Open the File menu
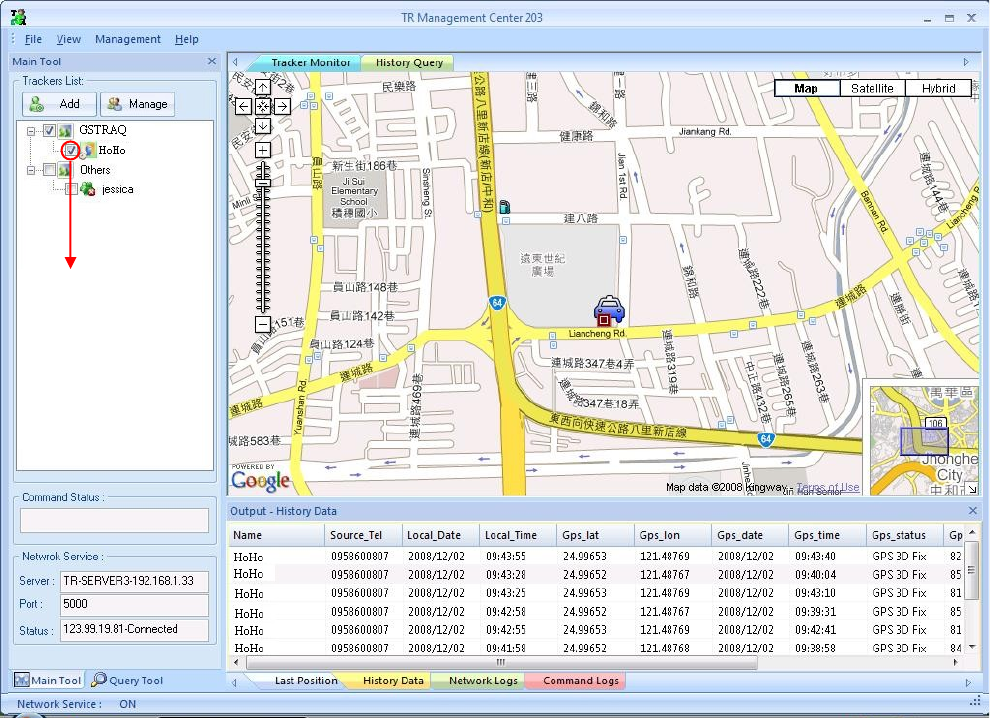The image size is (990, 718). tap(33, 39)
